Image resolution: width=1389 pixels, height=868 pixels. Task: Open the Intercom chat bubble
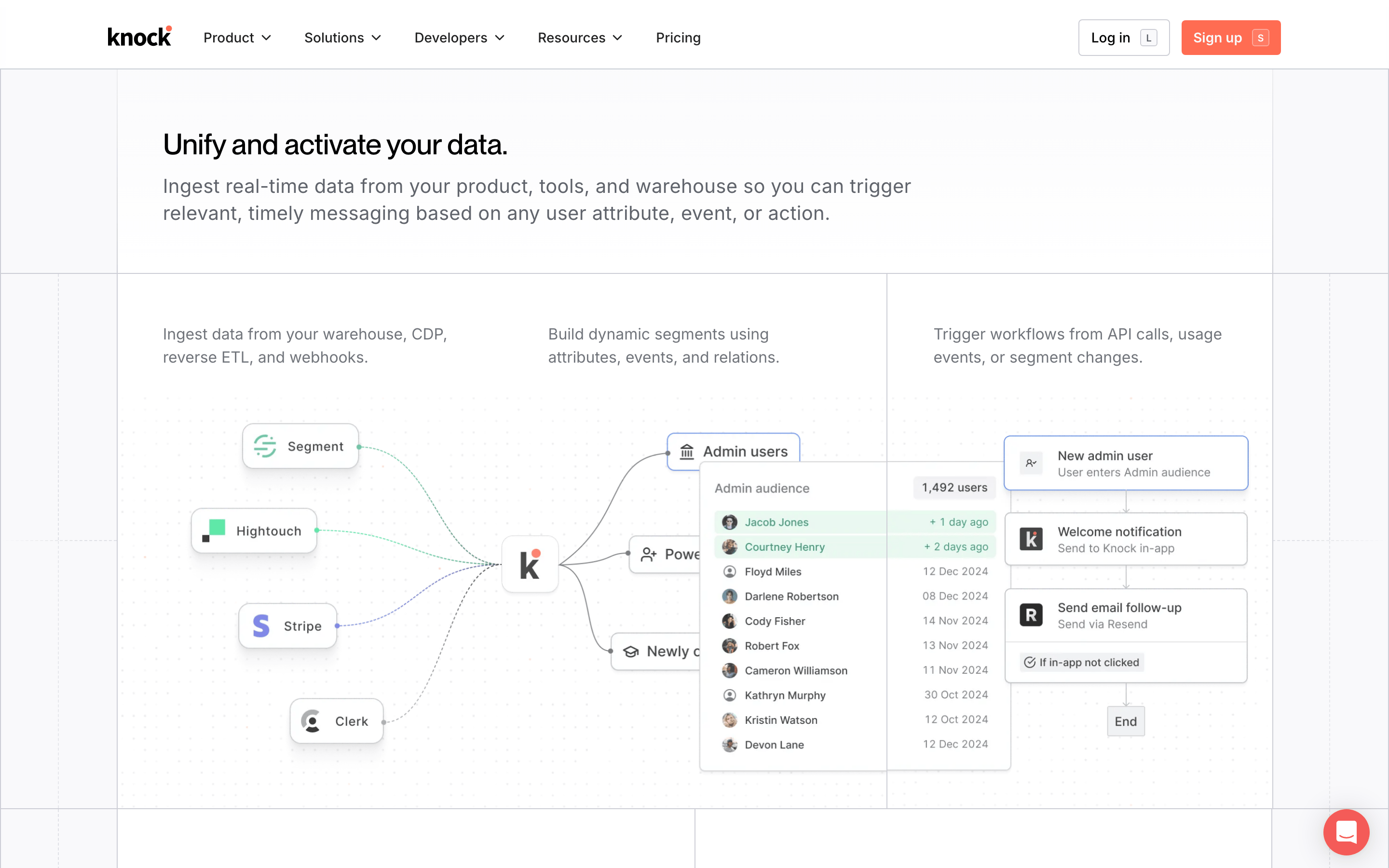(1346, 832)
